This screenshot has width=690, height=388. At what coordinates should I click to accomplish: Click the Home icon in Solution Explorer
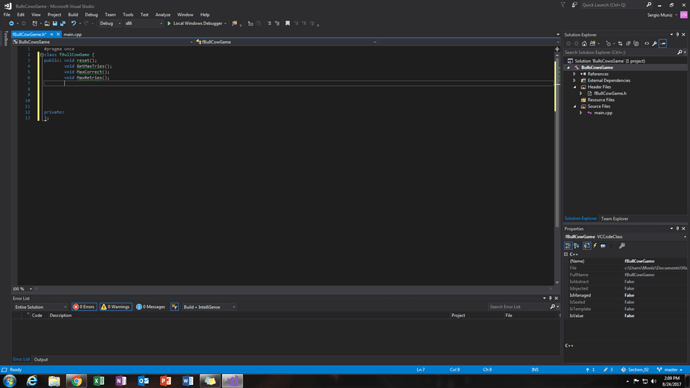(584, 44)
